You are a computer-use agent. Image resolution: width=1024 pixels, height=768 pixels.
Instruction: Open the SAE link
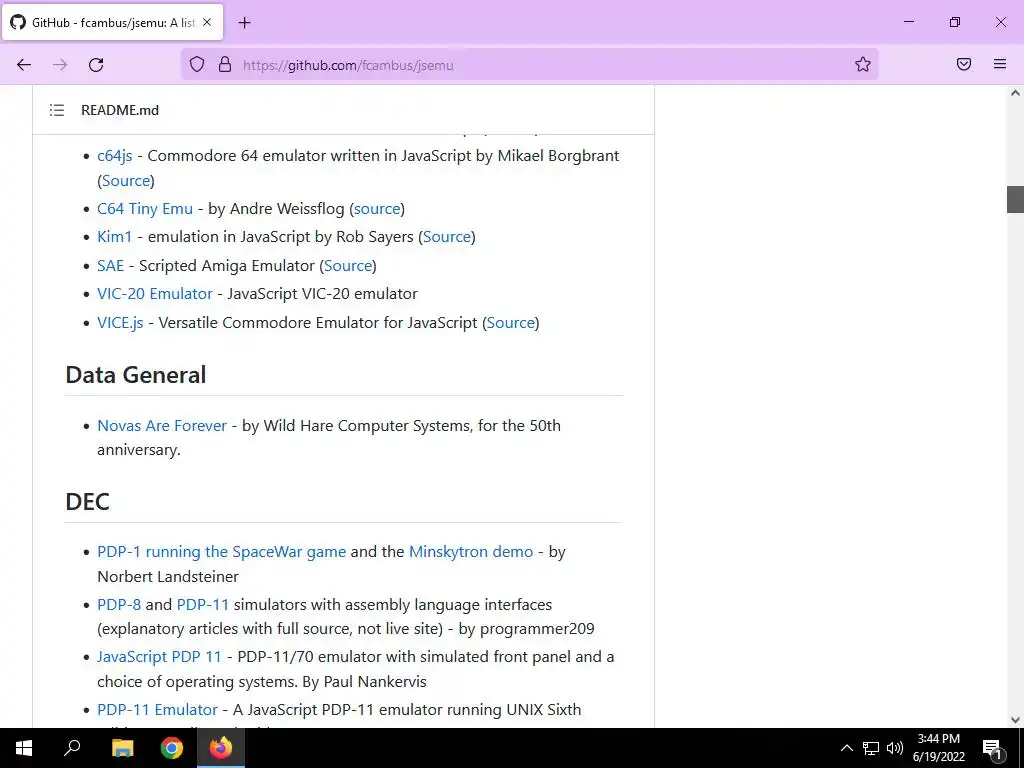[x=110, y=265]
